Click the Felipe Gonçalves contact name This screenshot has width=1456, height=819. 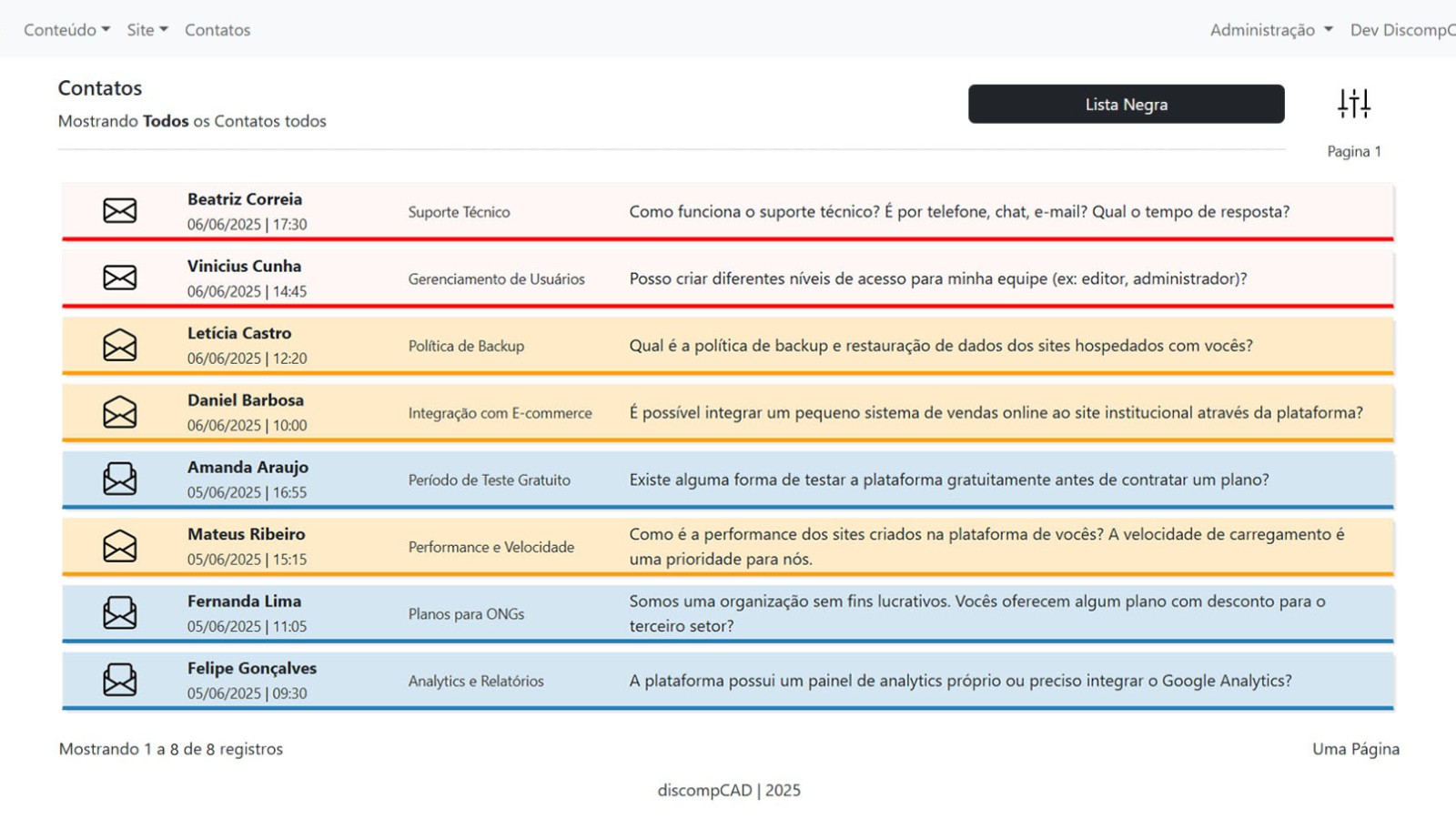(252, 668)
